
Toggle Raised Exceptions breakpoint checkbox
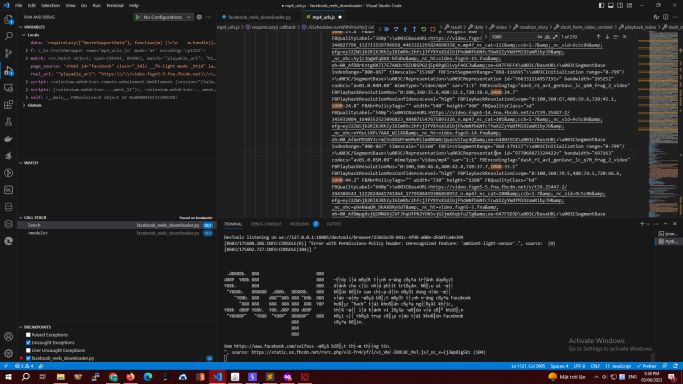(x=28, y=335)
